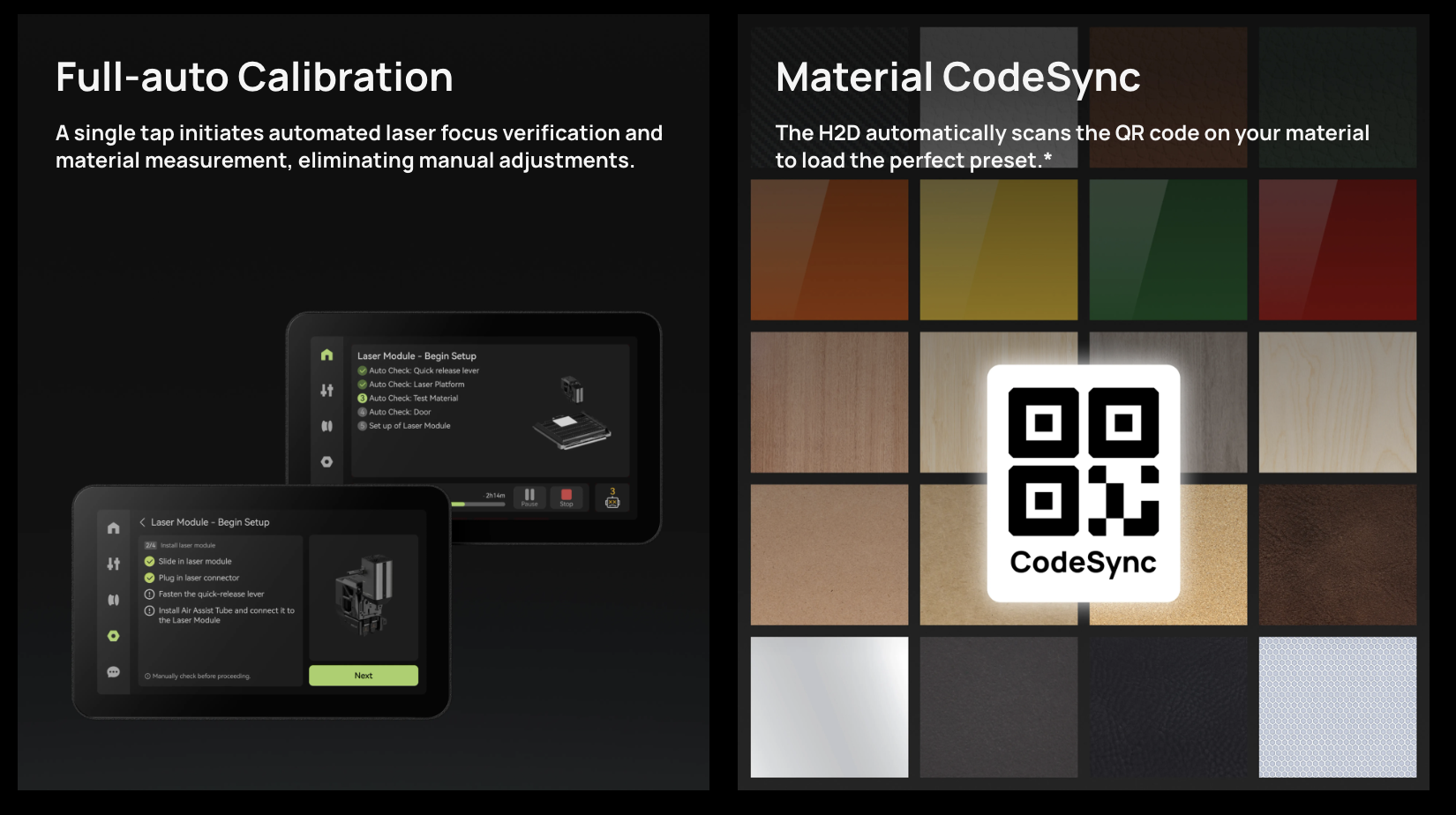
Task: Select the white honeycomb-pattern material swatch
Action: (x=1338, y=707)
